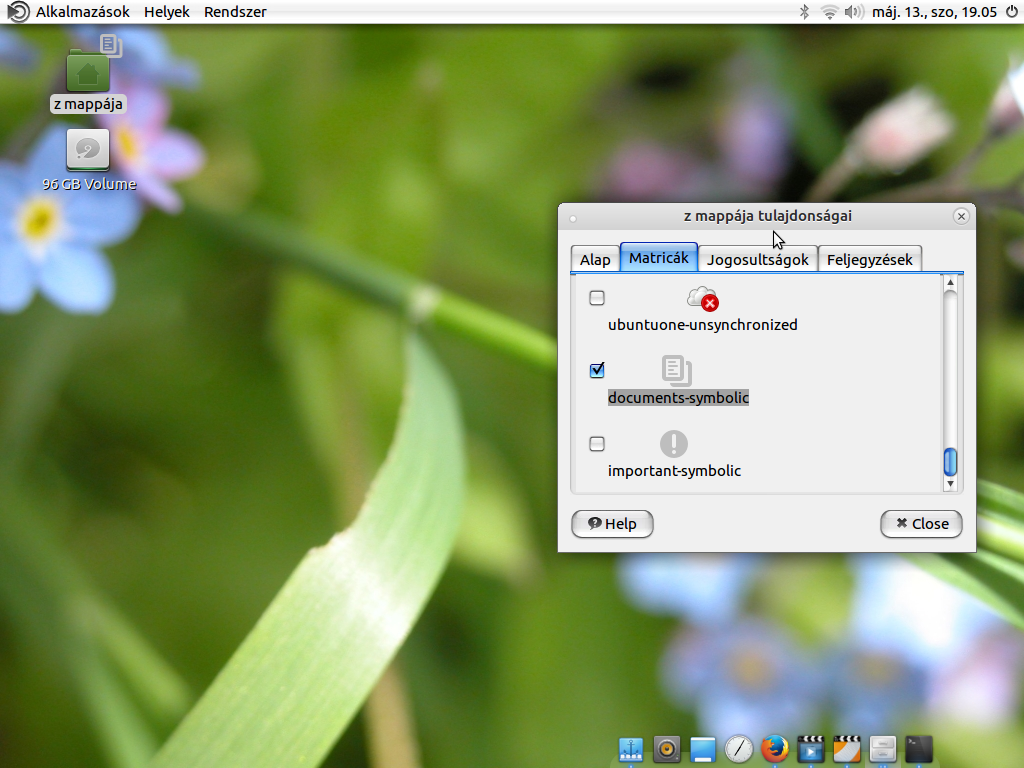
Task: Open the Wi-Fi network indicator
Action: (829, 12)
